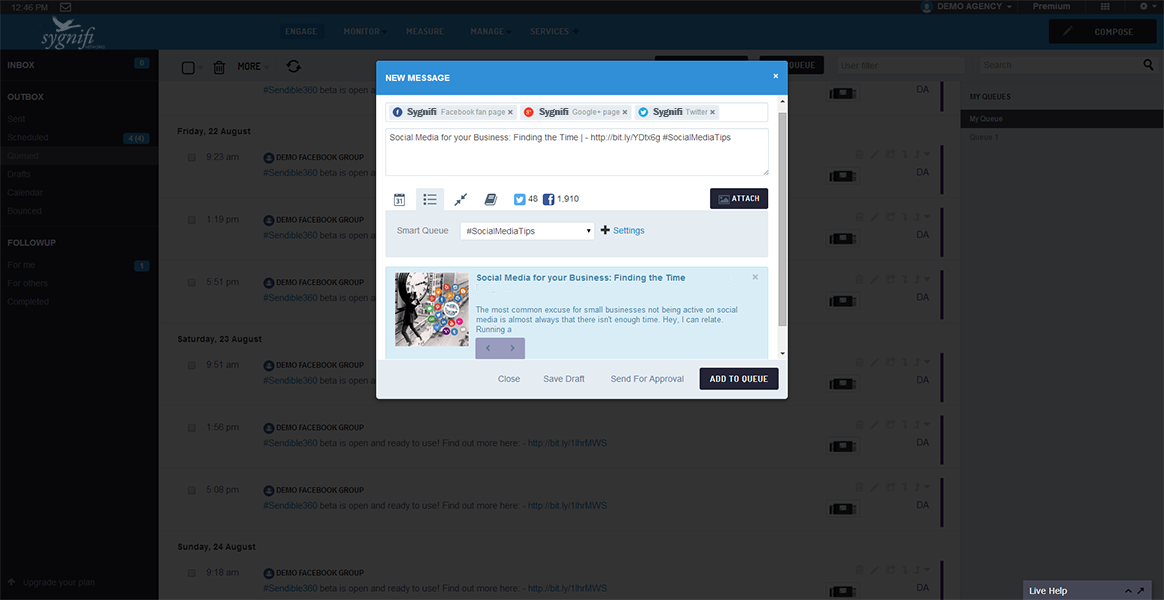Click Save Draft in the dialog
The width and height of the screenshot is (1164, 600).
pos(564,379)
